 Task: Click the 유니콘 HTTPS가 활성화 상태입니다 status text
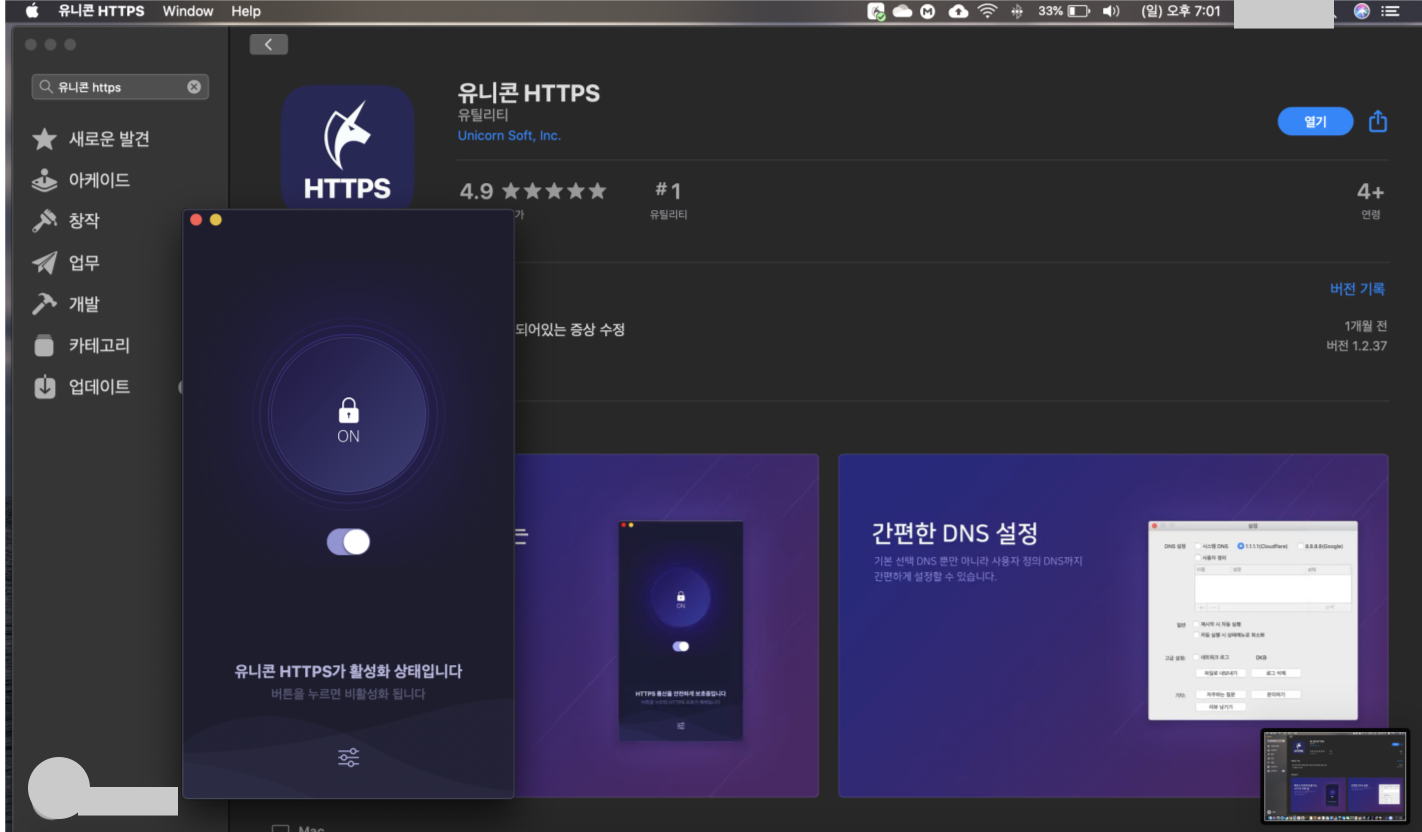pos(348,671)
